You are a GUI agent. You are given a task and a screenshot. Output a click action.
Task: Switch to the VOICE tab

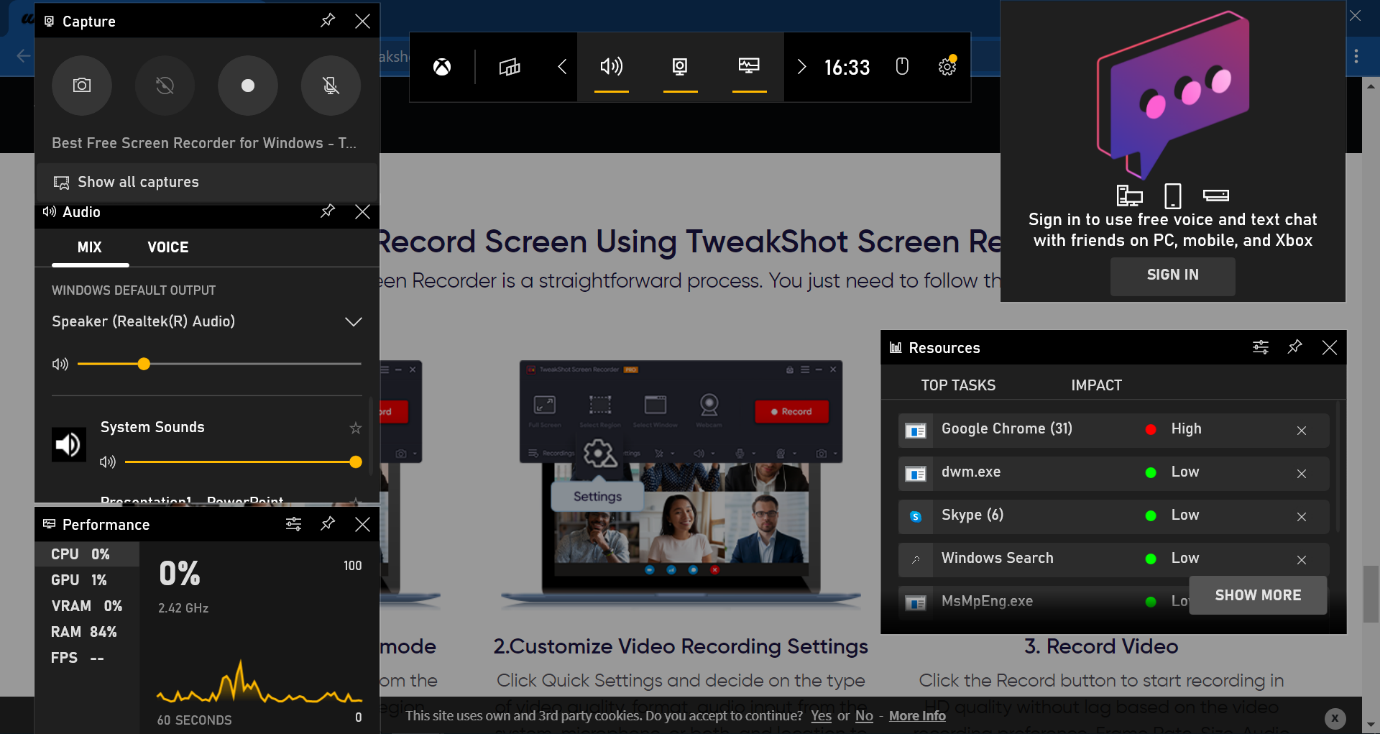(168, 247)
